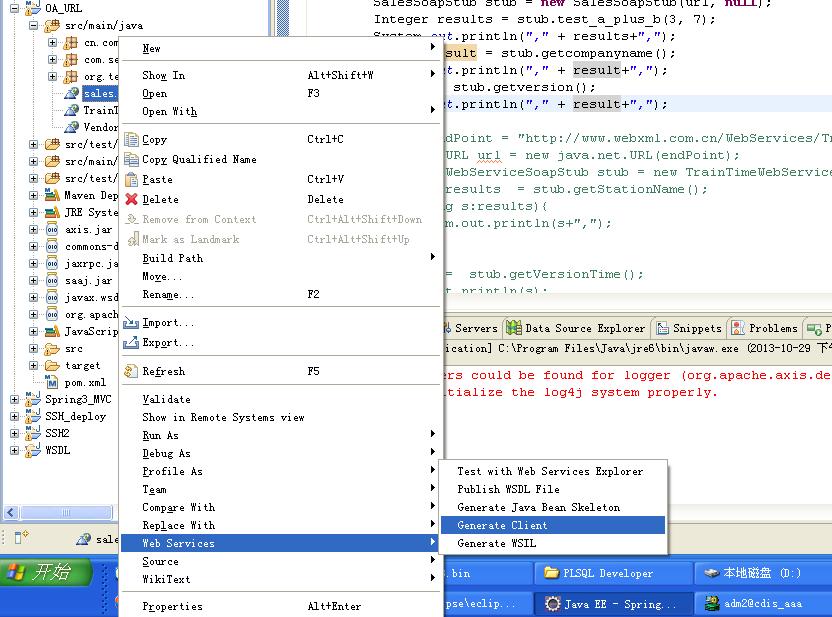Expand the Spring3_MVC project node
Screen dimensions: 832x617
[15, 399]
